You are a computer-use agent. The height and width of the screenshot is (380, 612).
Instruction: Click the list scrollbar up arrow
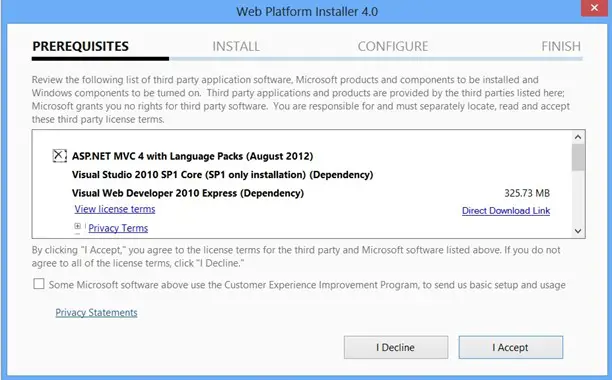point(578,137)
